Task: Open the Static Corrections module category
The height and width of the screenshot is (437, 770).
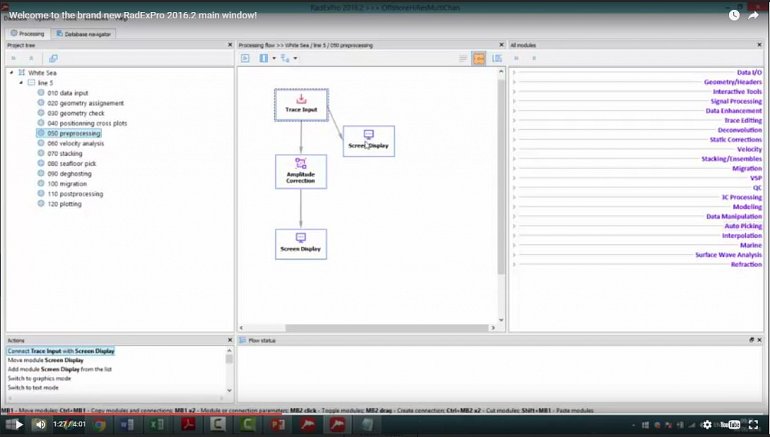Action: click(736, 140)
